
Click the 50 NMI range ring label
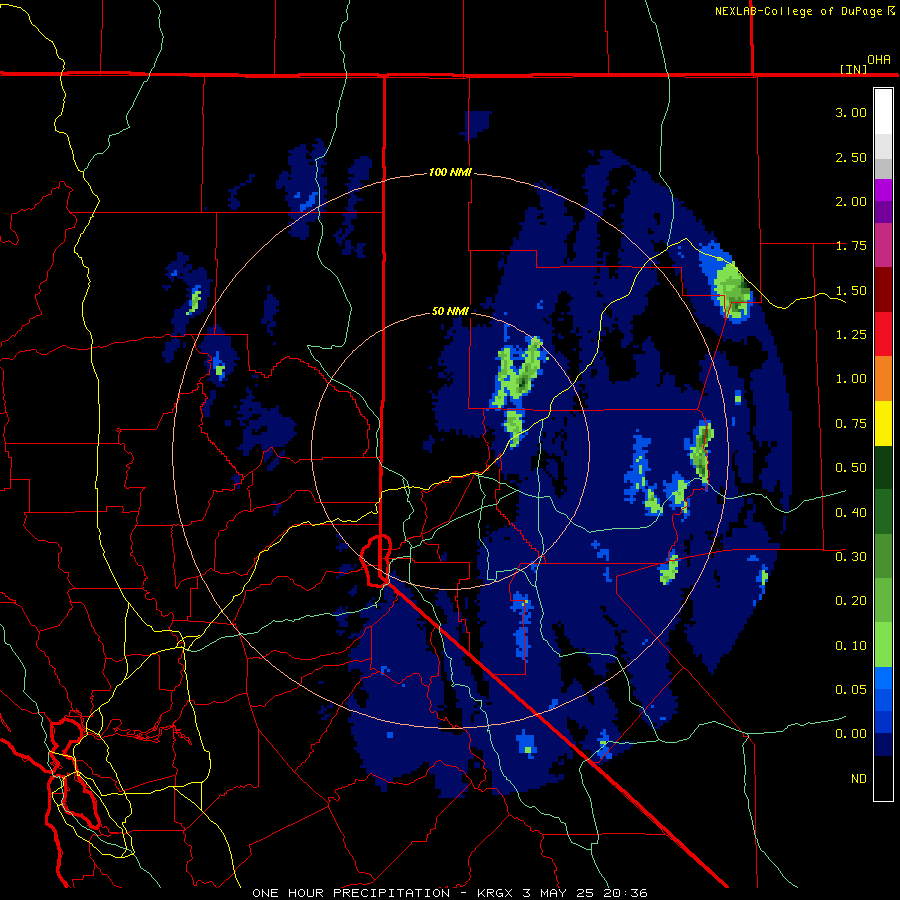click(x=450, y=311)
